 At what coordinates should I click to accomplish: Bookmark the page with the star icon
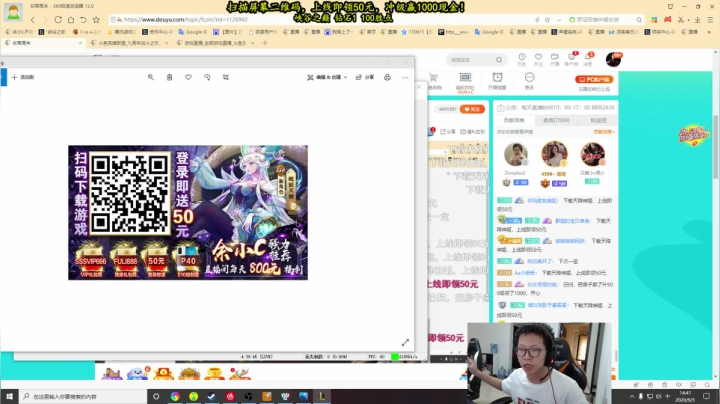coord(96,20)
